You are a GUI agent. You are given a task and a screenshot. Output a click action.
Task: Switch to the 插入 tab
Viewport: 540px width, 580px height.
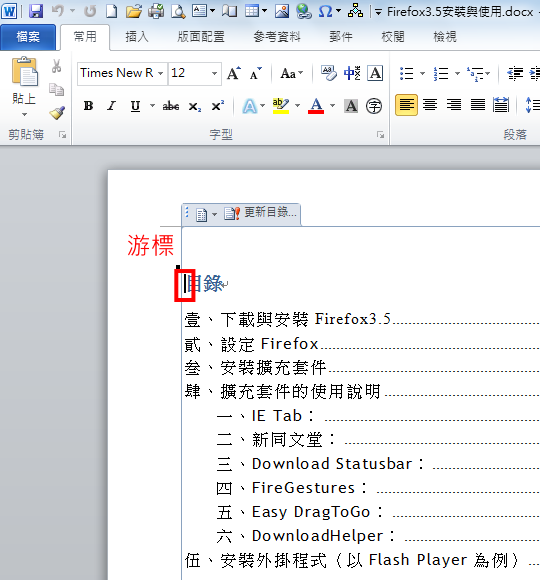point(137,37)
